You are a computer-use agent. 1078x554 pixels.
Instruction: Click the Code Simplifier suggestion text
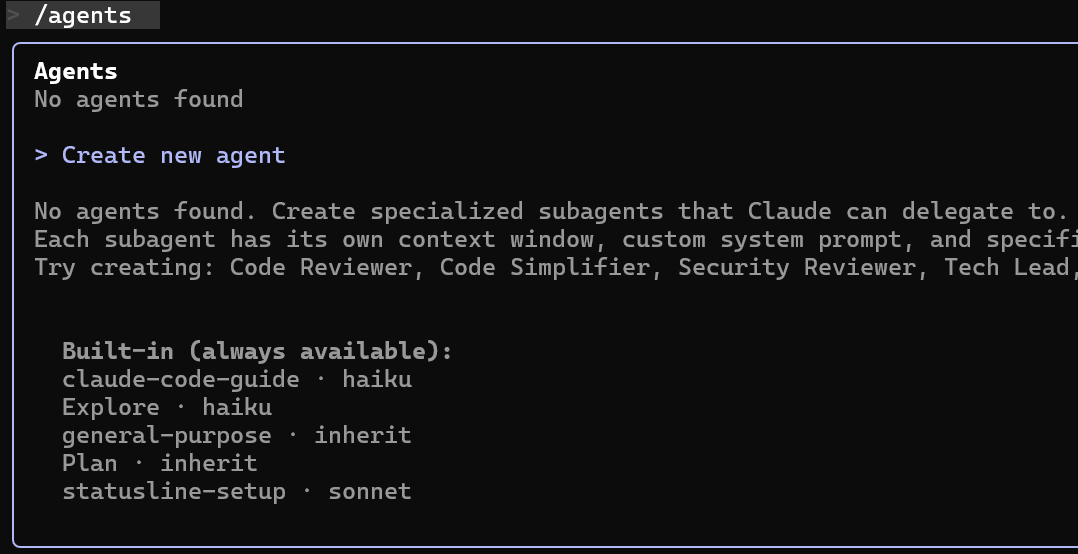pyautogui.click(x=544, y=268)
